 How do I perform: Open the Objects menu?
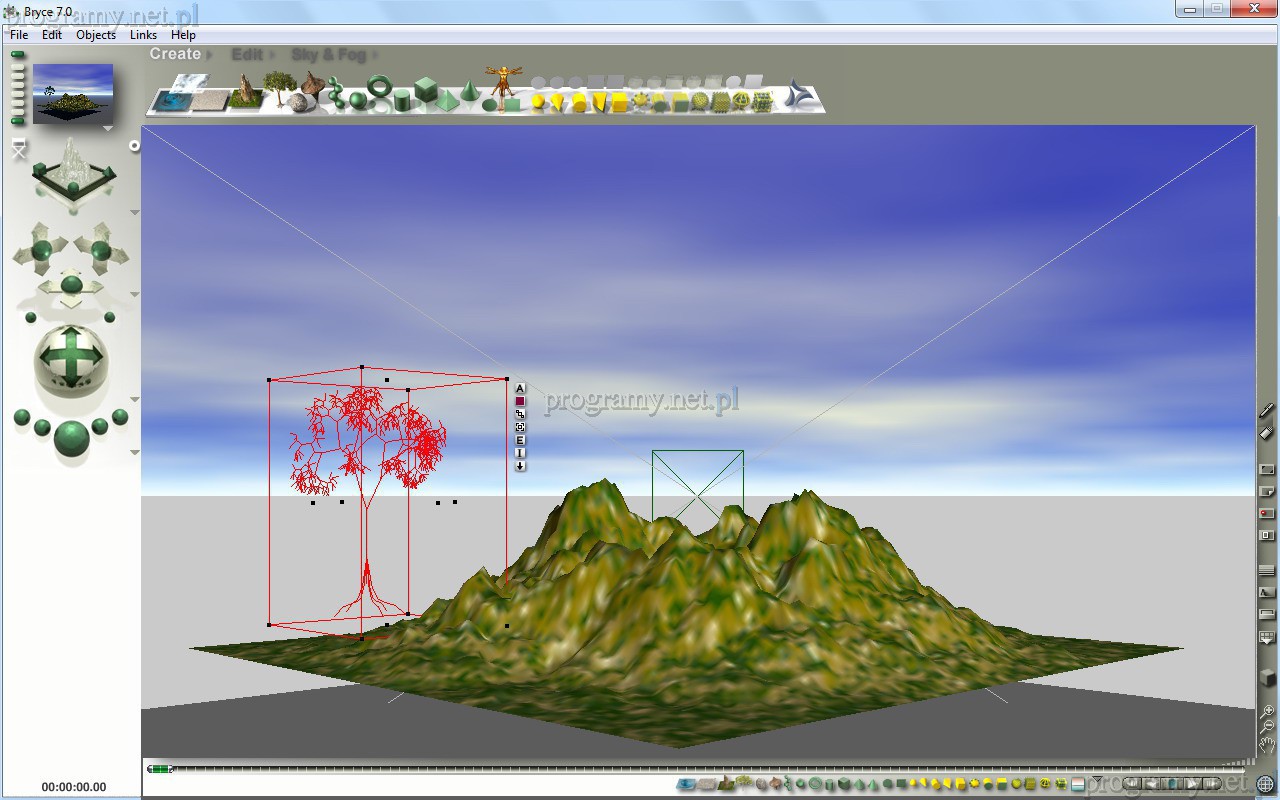tap(96, 34)
